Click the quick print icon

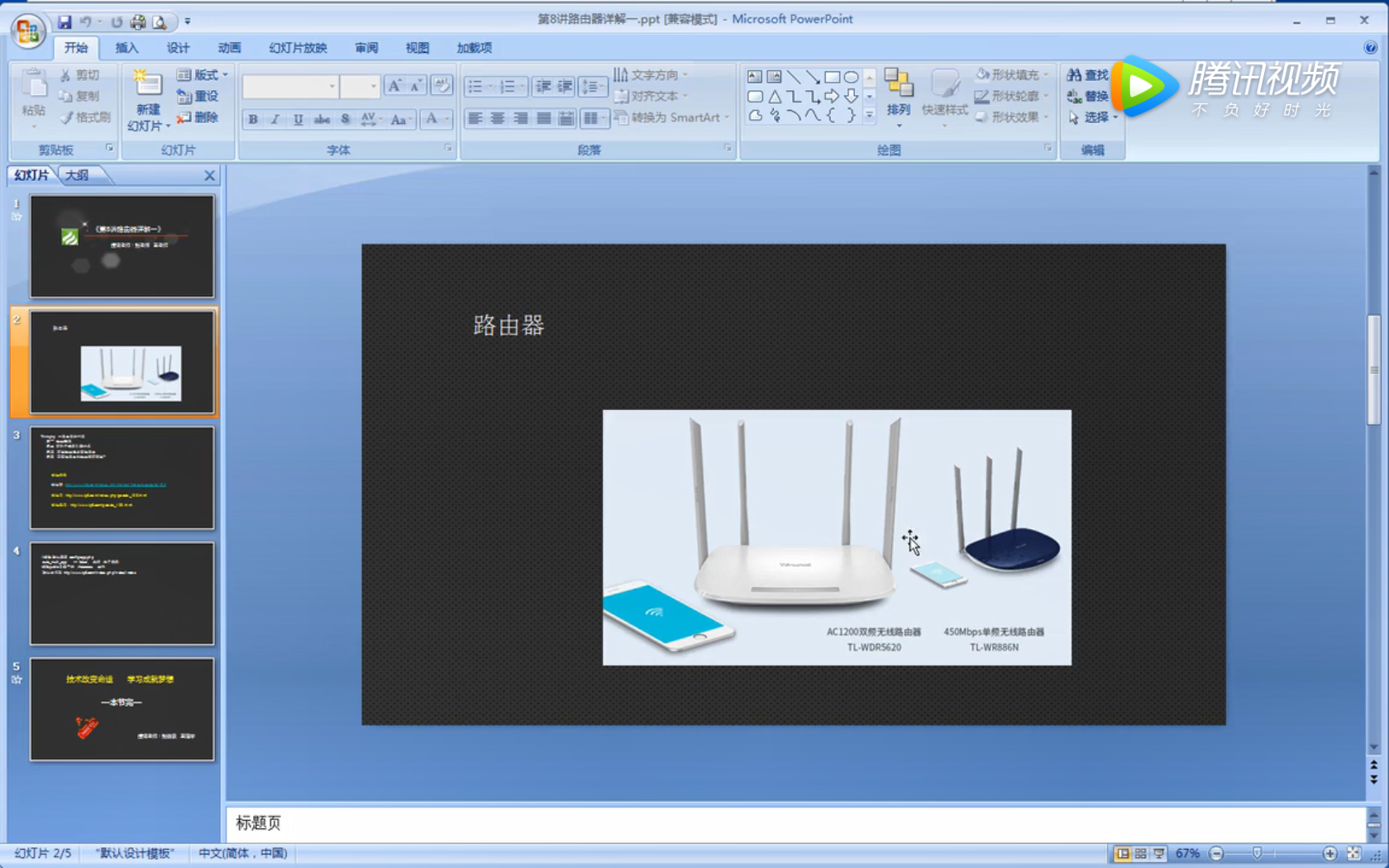(x=138, y=21)
